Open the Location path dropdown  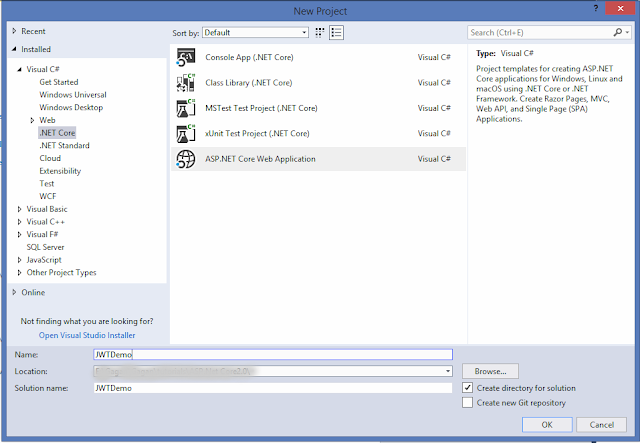(x=448, y=371)
